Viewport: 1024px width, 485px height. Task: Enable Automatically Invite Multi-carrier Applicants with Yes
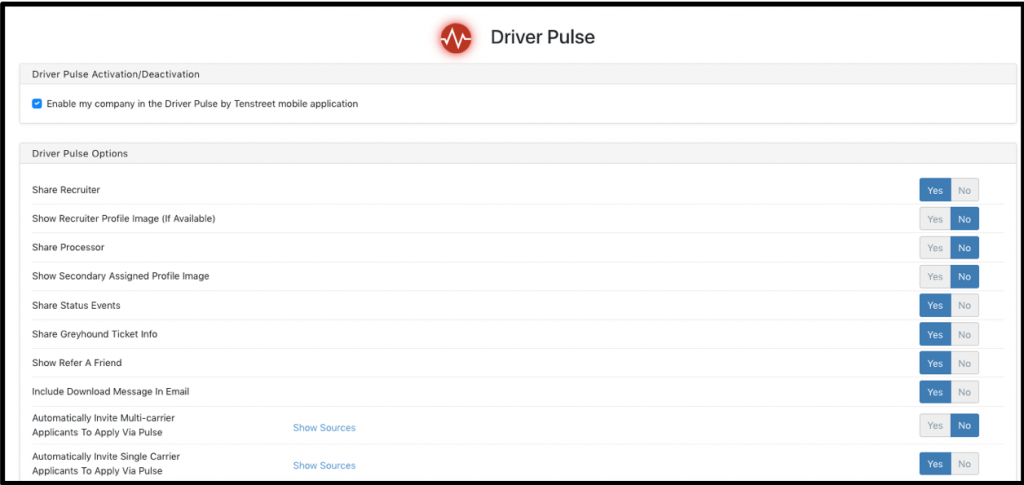tap(935, 426)
